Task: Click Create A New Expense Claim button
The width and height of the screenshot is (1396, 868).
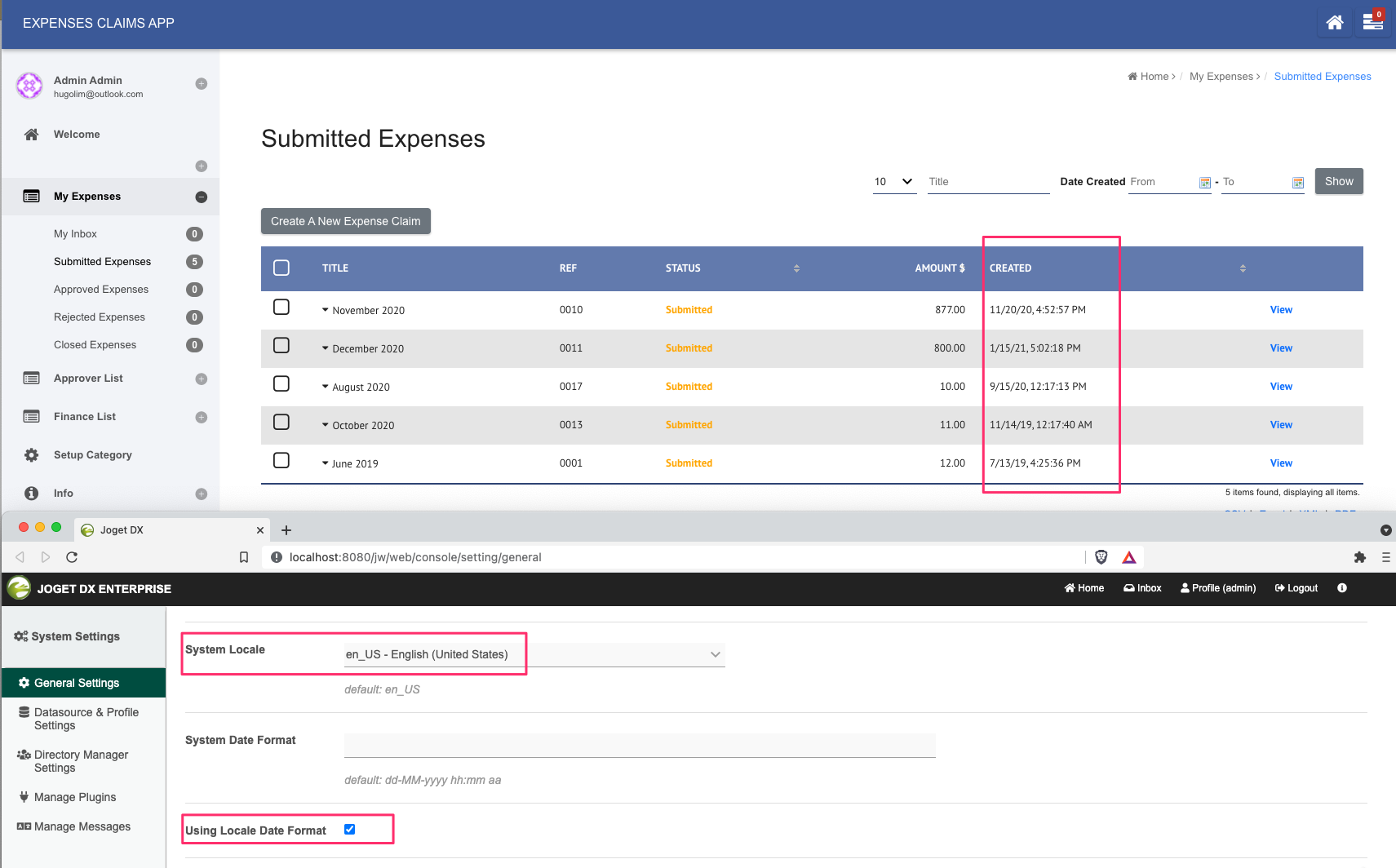Action: coord(345,221)
